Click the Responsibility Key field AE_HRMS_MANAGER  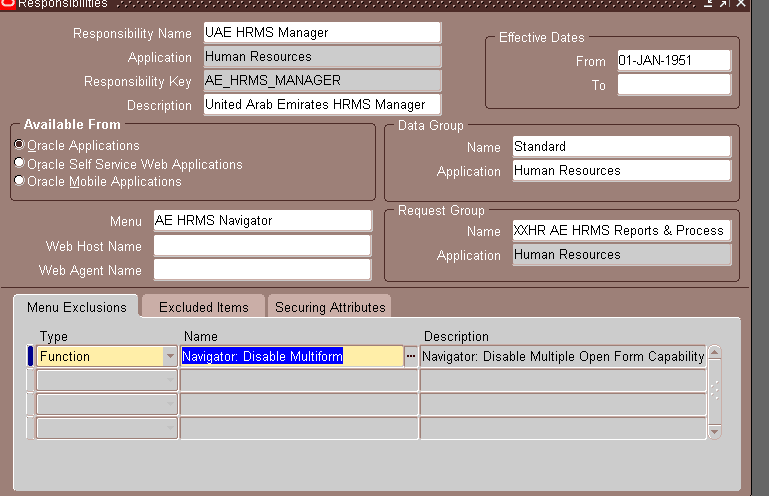coord(322,80)
